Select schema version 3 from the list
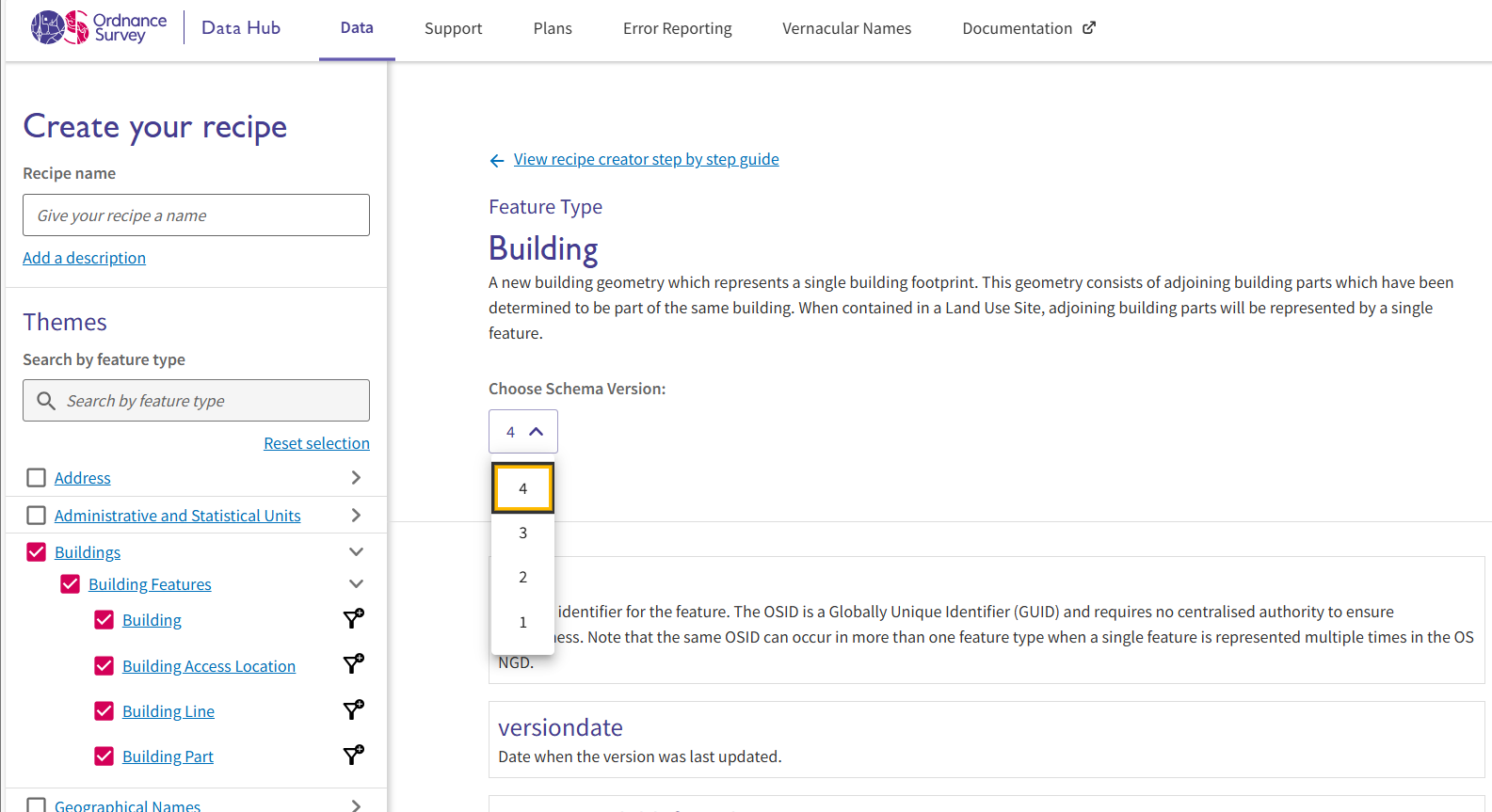Image resolution: width=1492 pixels, height=812 pixels. tap(523, 533)
